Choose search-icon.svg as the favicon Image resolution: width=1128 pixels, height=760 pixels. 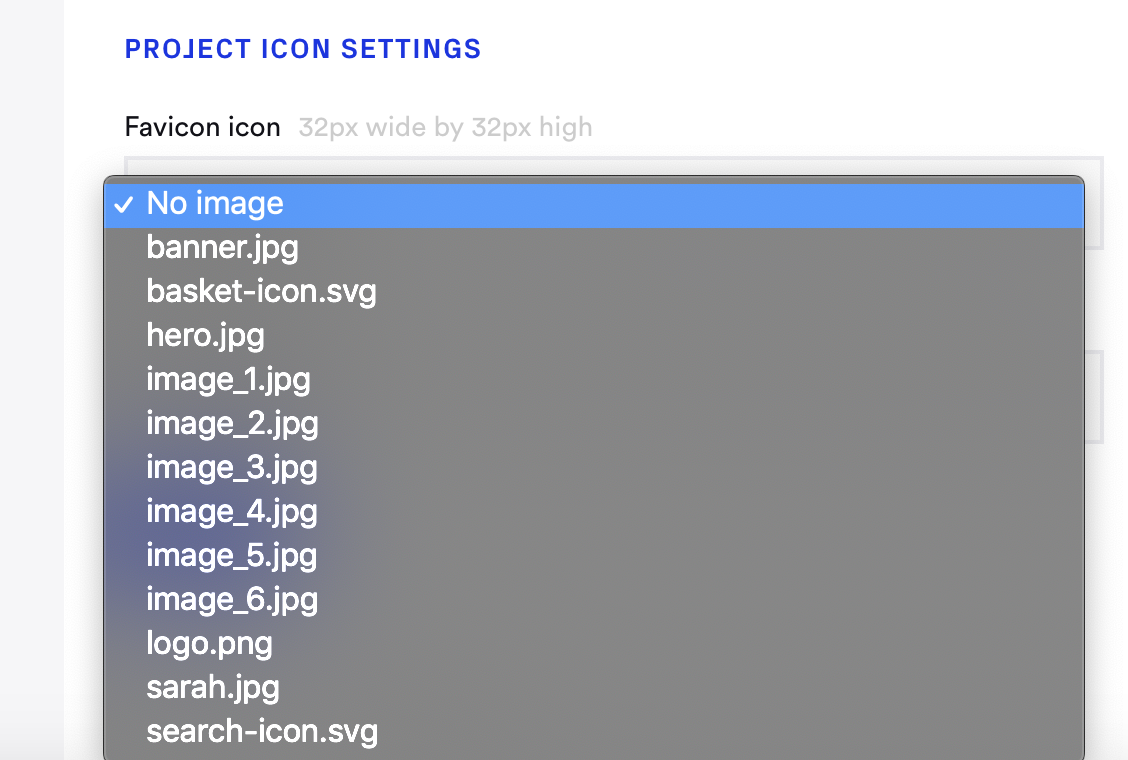pos(262,731)
